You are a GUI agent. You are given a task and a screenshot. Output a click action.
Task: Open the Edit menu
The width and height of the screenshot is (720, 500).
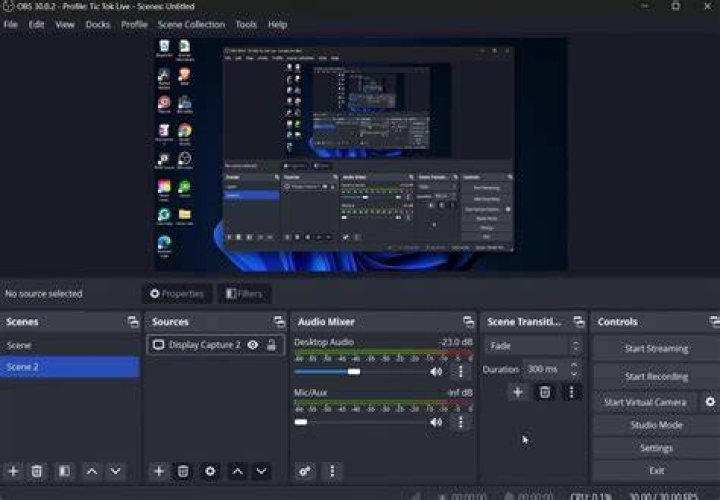pos(36,24)
